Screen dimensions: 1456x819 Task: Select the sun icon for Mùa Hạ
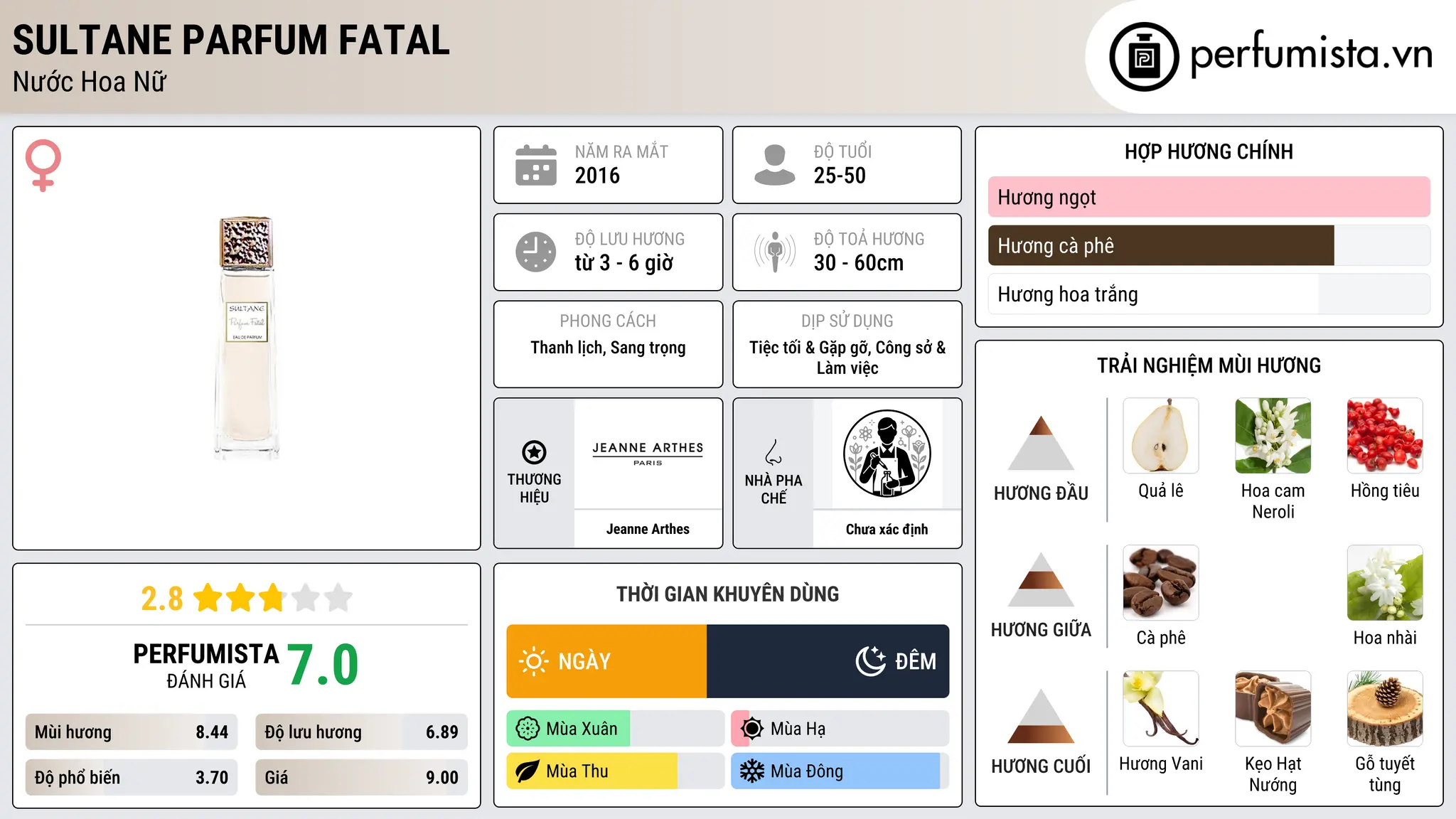(752, 729)
